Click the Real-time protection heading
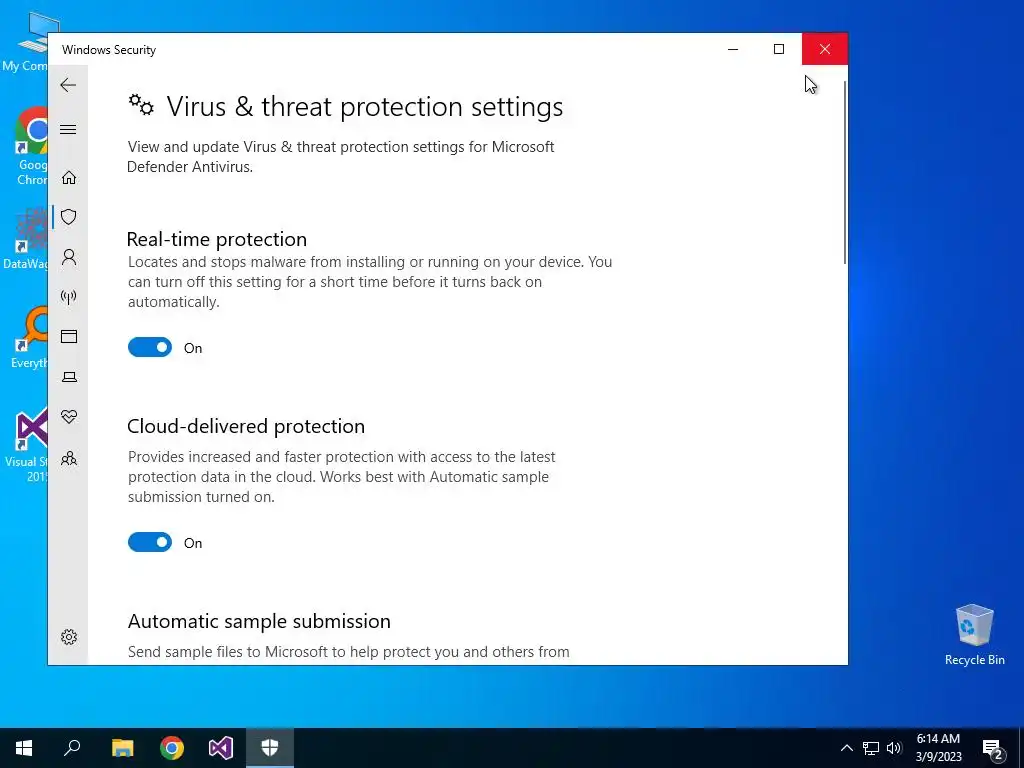Screen dimensions: 1024x768 [x=217, y=239]
